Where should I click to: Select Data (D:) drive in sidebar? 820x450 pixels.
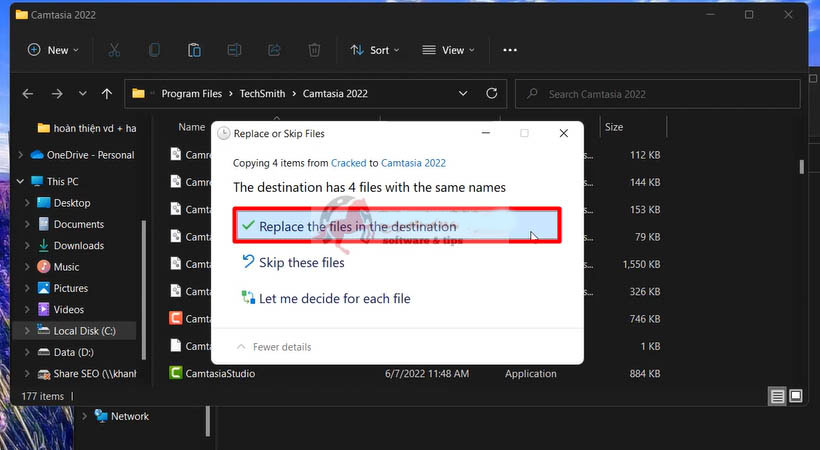[x=74, y=352]
